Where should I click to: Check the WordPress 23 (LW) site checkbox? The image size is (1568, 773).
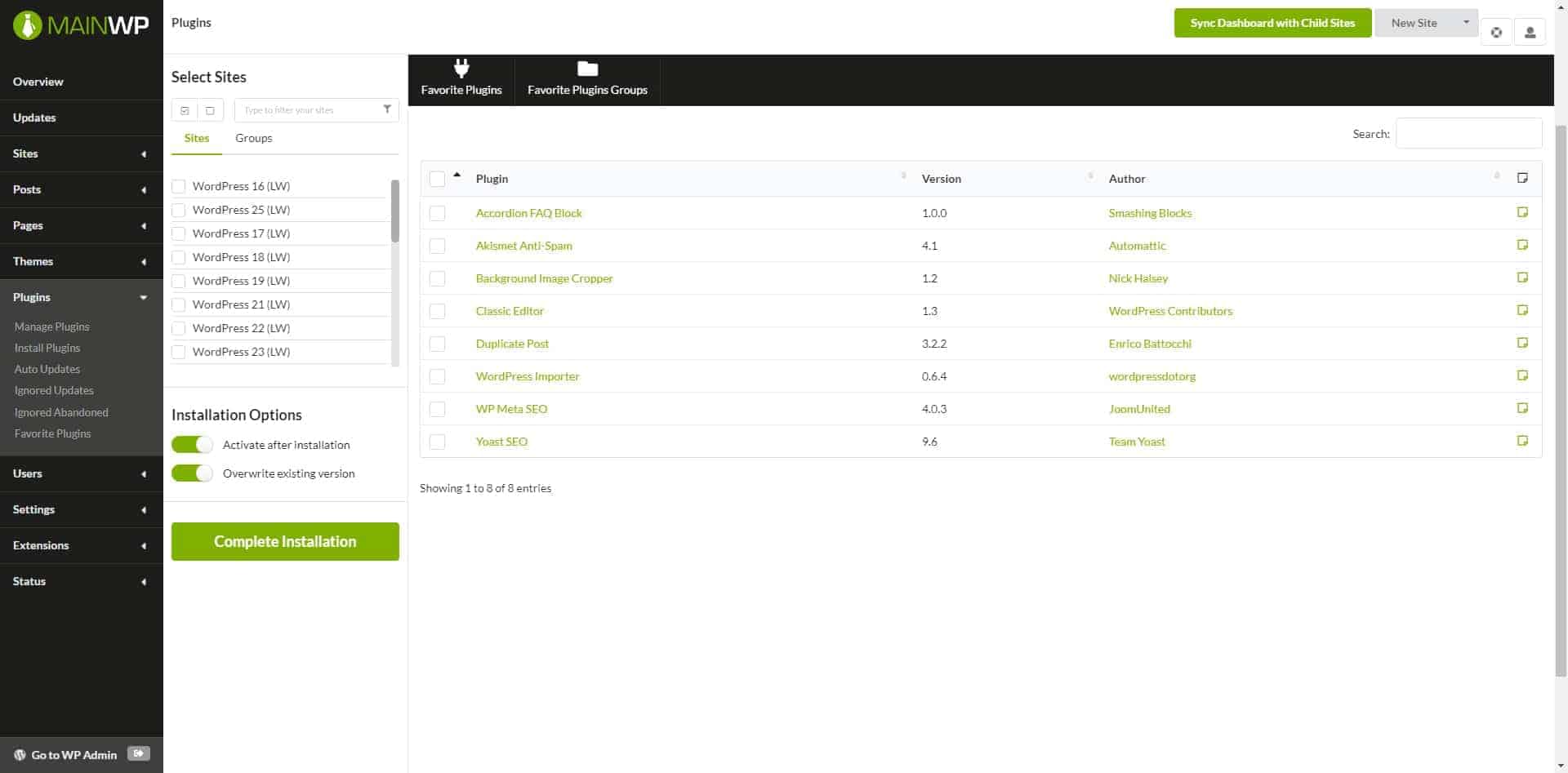179,352
